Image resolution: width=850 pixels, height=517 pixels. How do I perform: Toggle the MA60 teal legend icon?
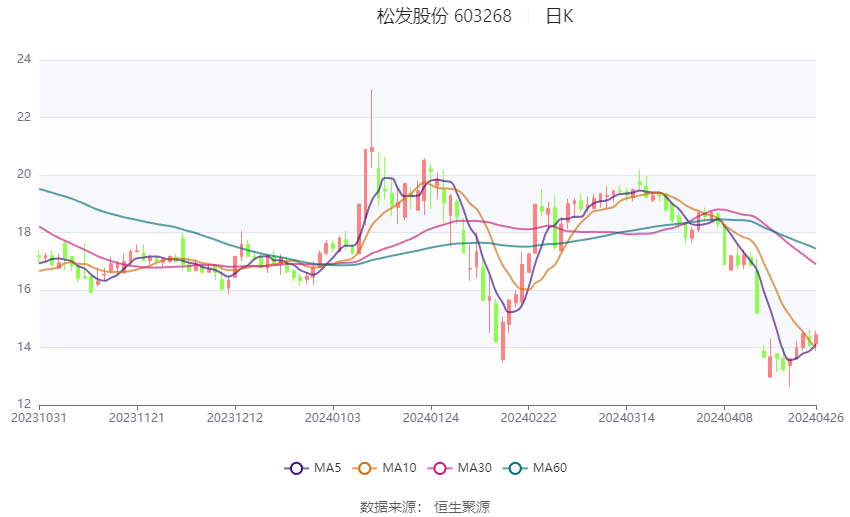pos(515,468)
